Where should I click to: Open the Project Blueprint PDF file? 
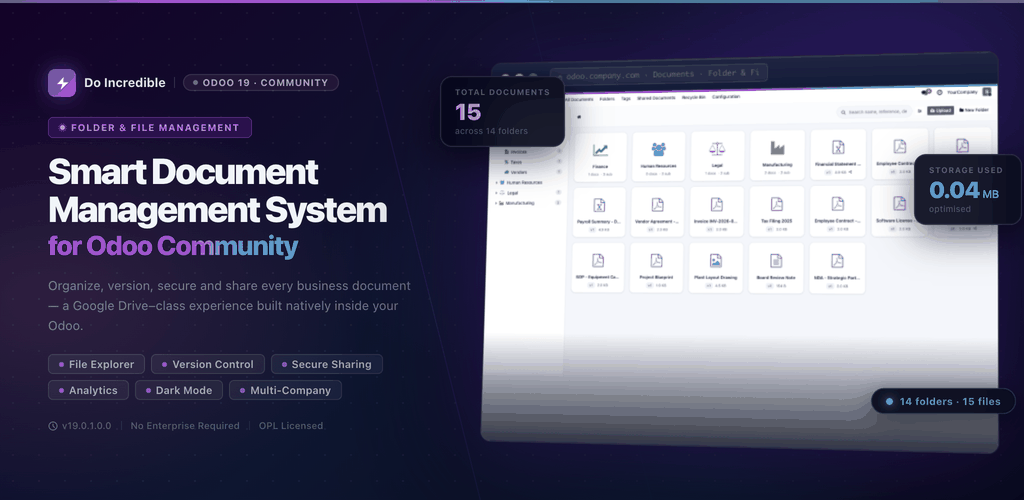point(657,268)
